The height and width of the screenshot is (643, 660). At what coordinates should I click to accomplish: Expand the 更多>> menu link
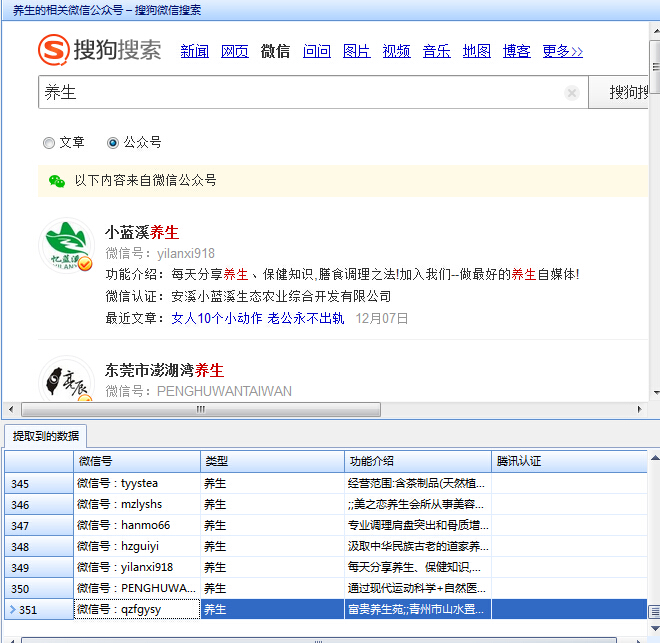(x=563, y=51)
